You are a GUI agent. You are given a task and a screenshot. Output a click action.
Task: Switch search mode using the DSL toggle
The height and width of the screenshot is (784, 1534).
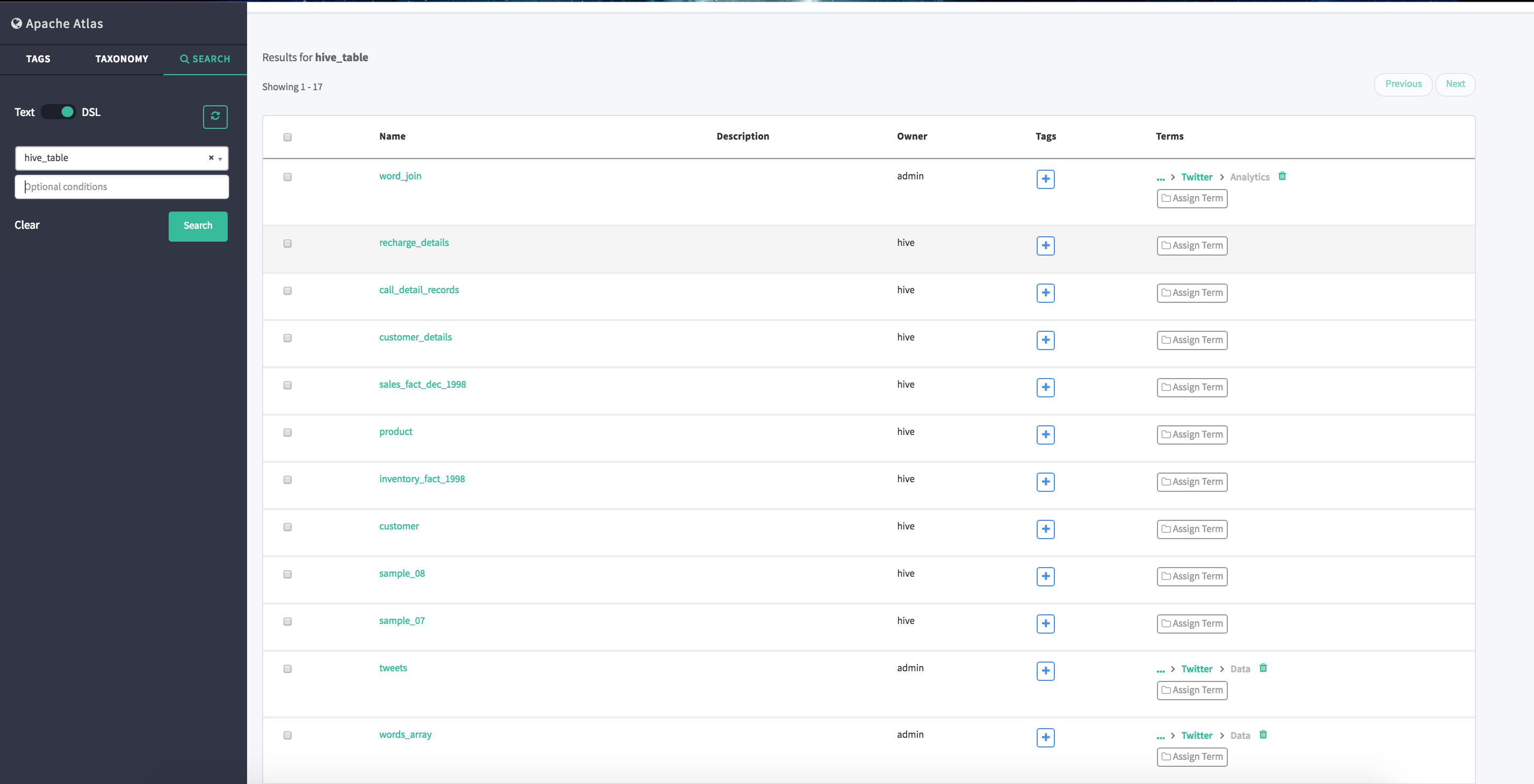59,112
